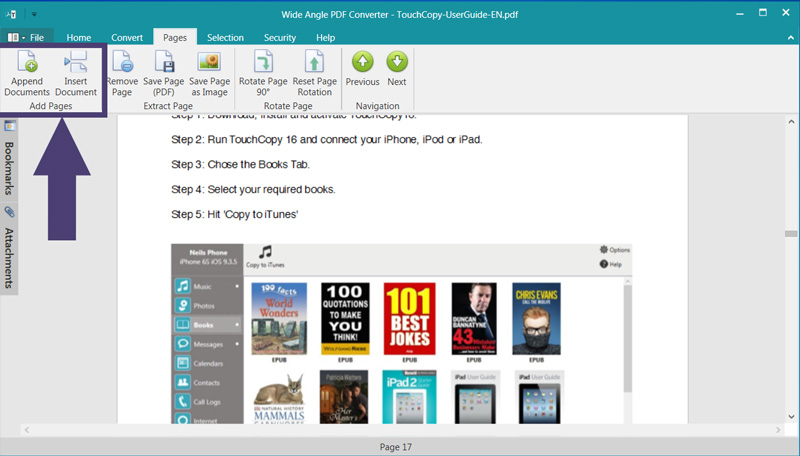This screenshot has width=800, height=456.
Task: Click 100 Quotations book cover
Action: [345, 319]
